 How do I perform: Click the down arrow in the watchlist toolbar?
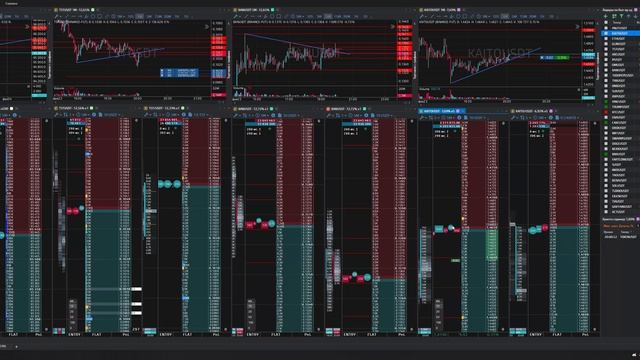click(x=636, y=16)
